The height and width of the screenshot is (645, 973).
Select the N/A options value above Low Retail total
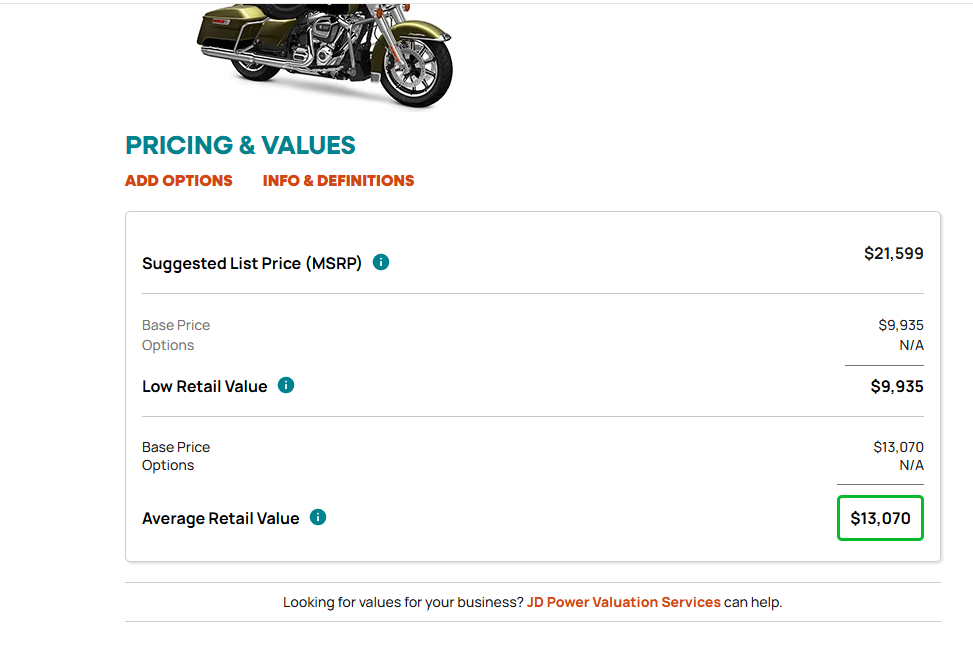pyautogui.click(x=911, y=345)
